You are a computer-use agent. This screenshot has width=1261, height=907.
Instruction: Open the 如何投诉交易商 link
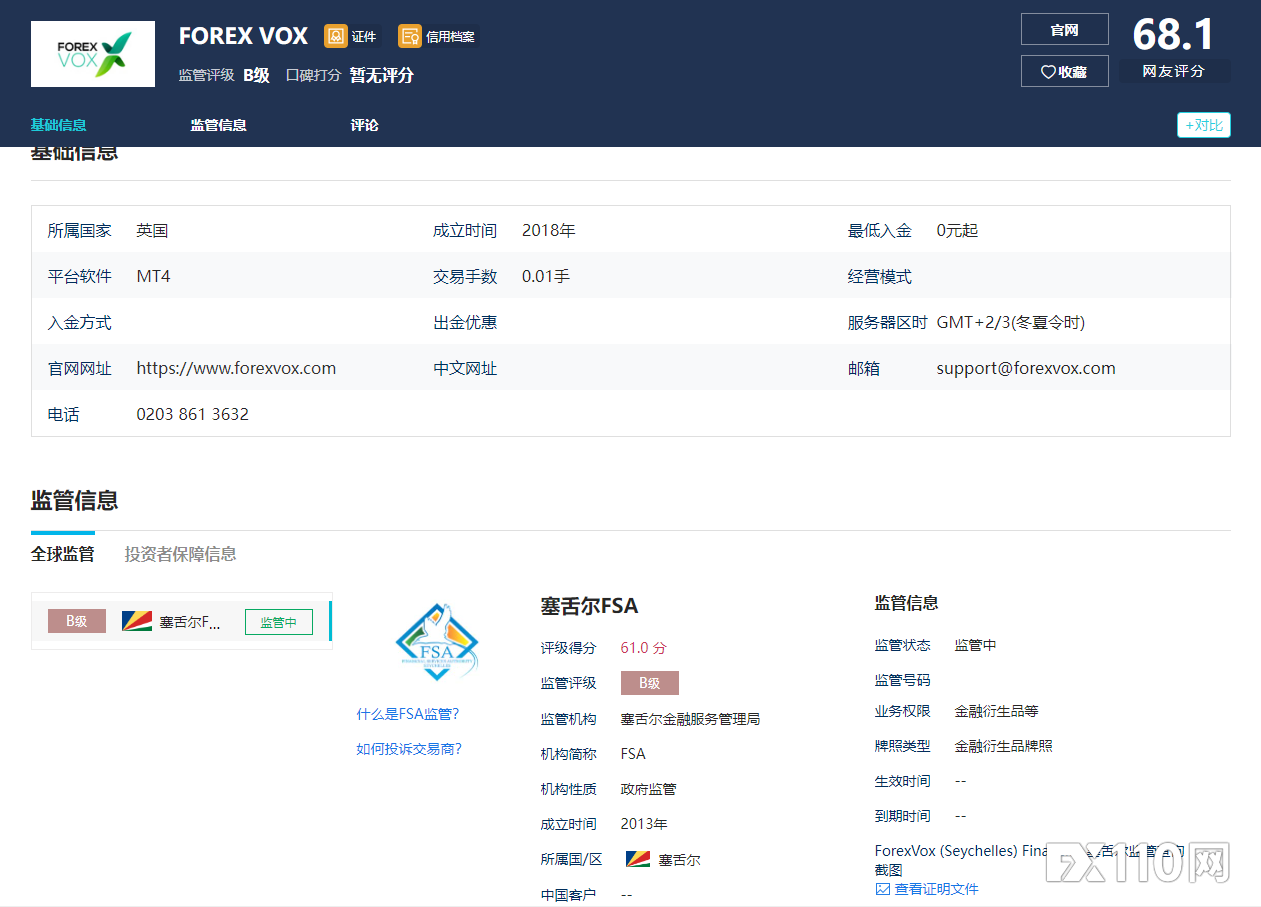[409, 748]
